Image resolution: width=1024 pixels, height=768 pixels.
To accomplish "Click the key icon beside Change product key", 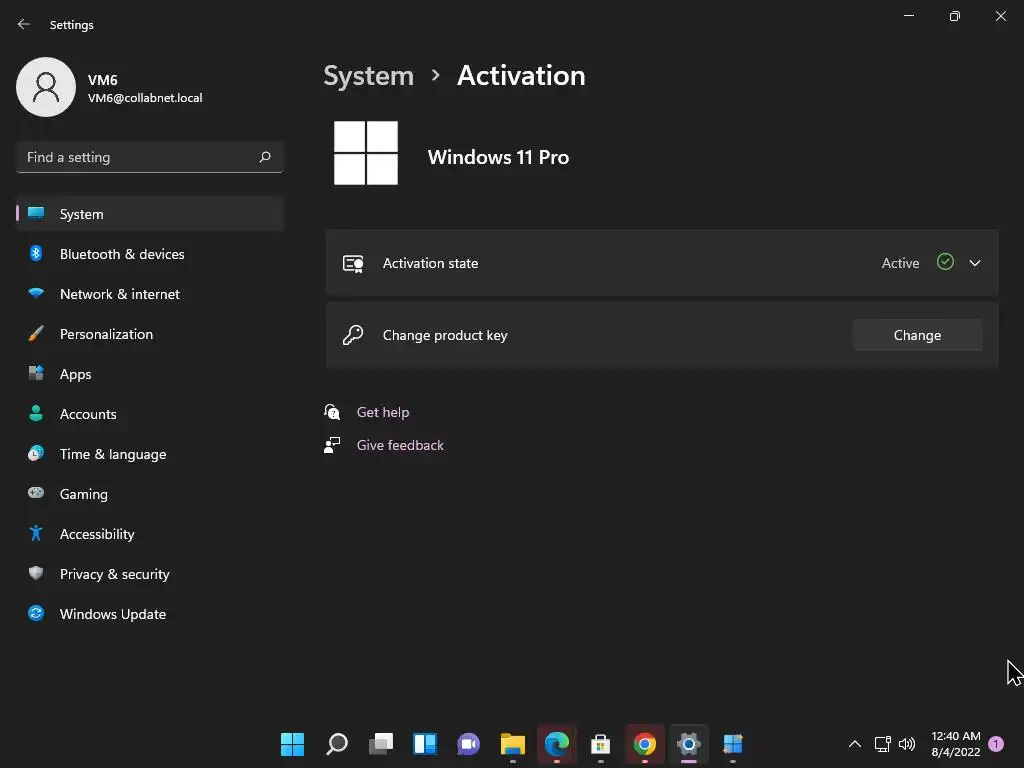I will coord(353,335).
